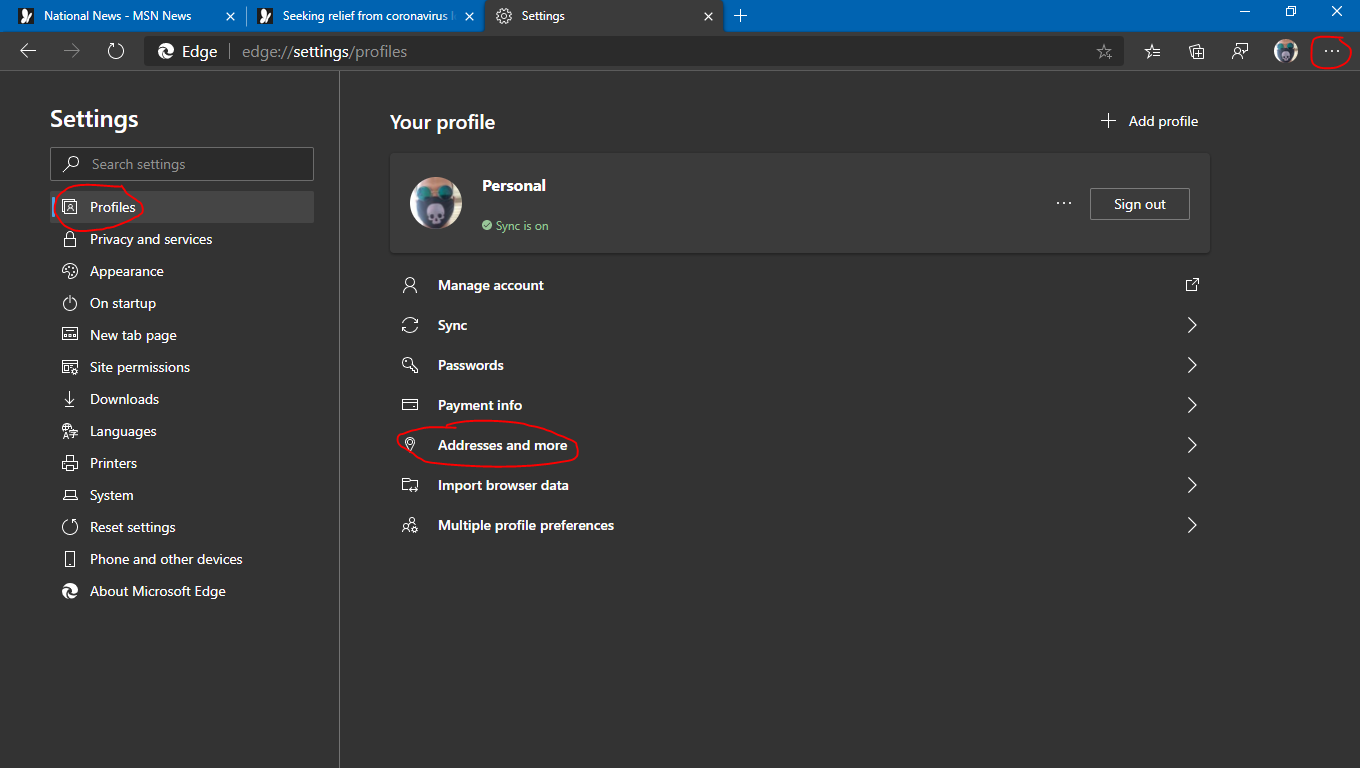Click the address bar URL
Screen dimensions: 1360x768
click(324, 51)
